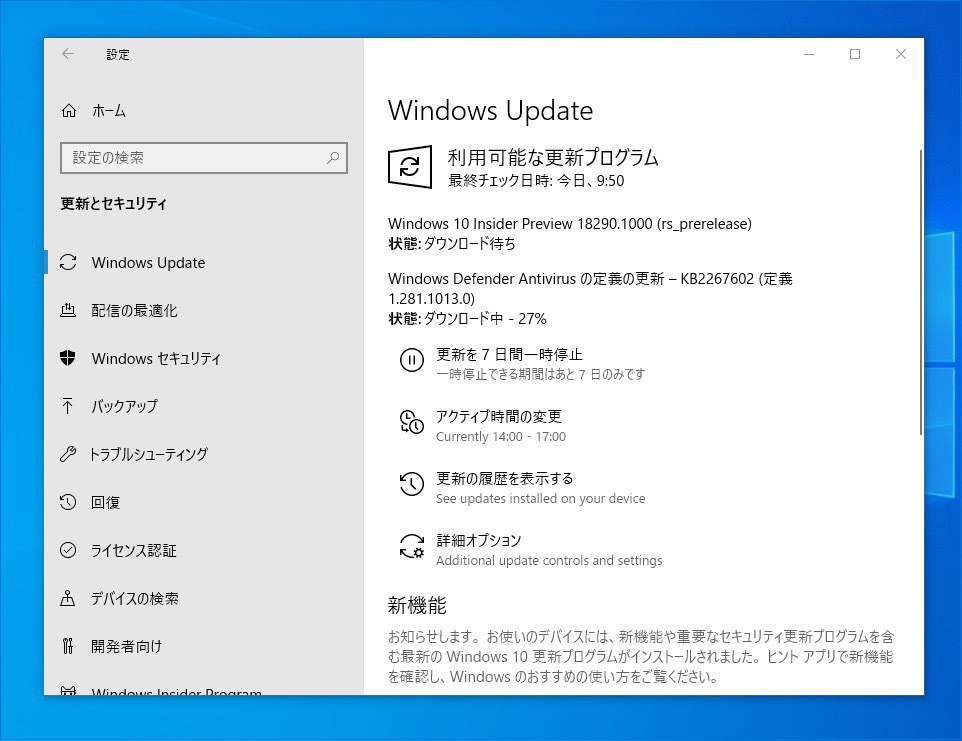This screenshot has width=962, height=741.
Task: Click the back arrow in Settings title bar
Action: click(68, 54)
